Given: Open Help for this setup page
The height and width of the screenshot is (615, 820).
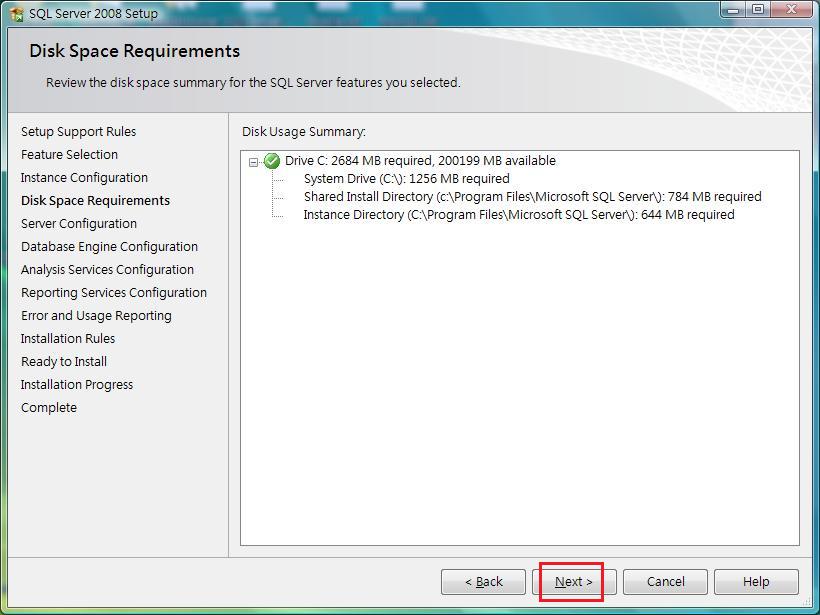Looking at the screenshot, I should (x=756, y=582).
